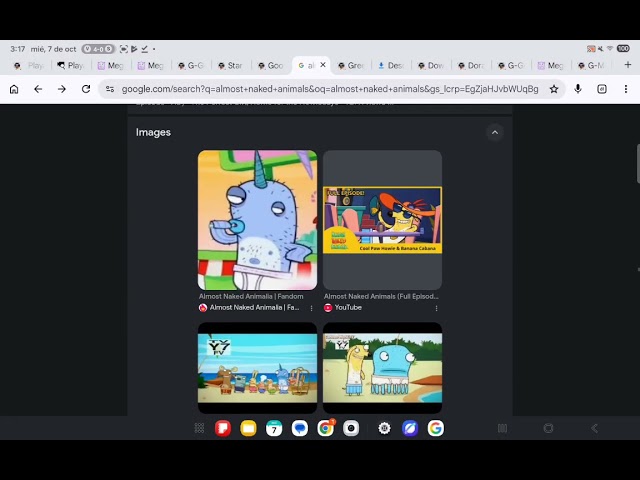This screenshot has width=640, height=480.
Task: Switch to the 'Des' download tab
Action: click(390, 65)
